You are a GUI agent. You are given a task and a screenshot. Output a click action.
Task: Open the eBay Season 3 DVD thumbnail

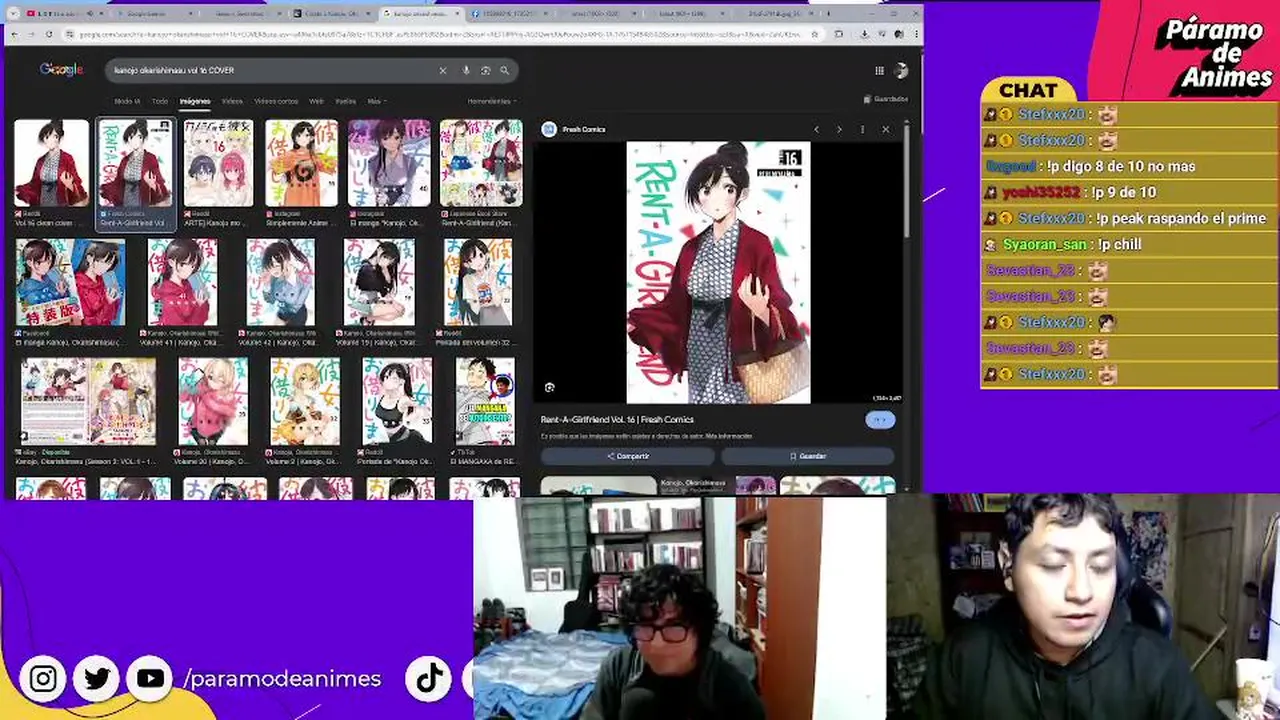tap(89, 401)
